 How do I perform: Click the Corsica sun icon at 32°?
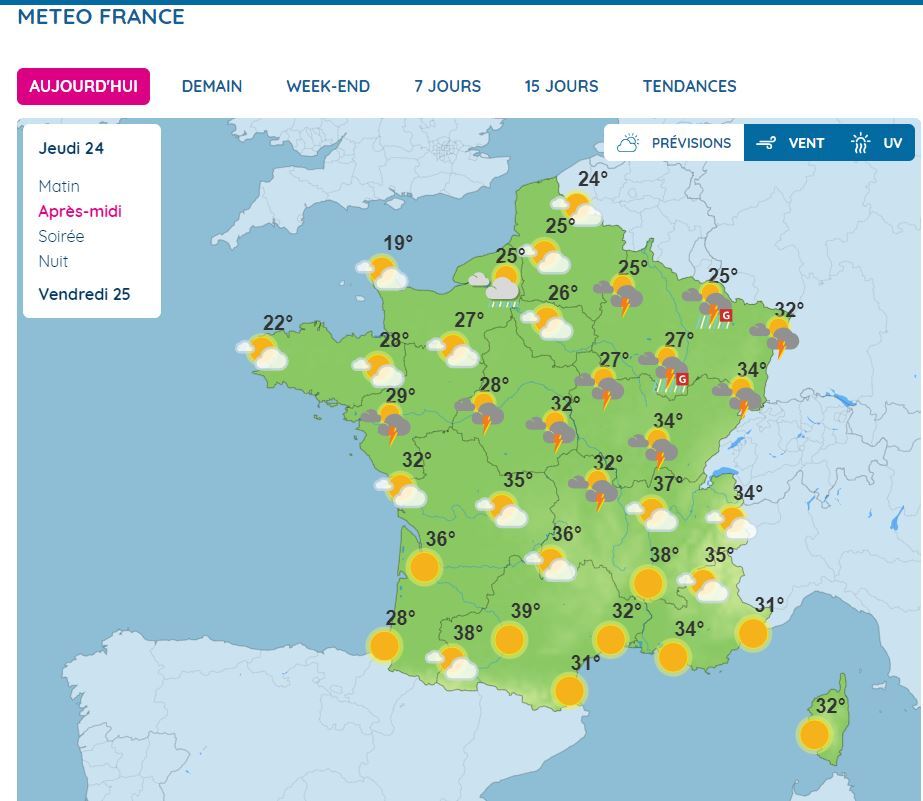click(815, 734)
